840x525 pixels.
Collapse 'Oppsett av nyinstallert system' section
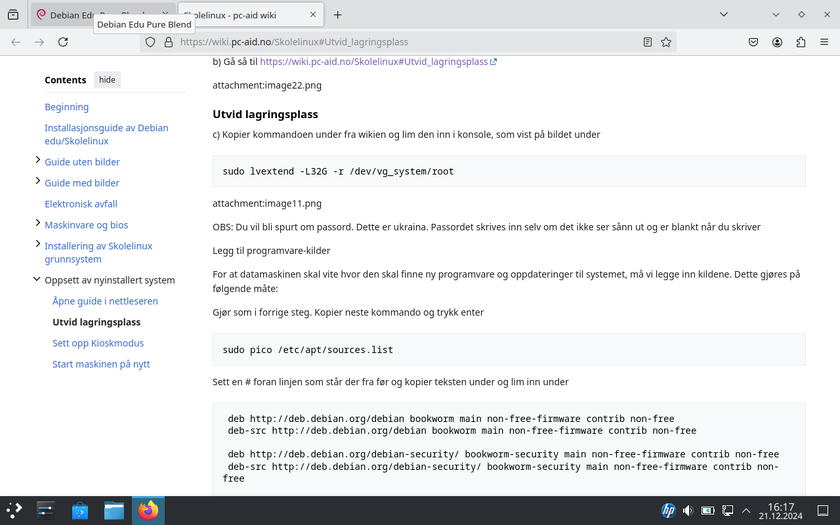[x=38, y=280]
